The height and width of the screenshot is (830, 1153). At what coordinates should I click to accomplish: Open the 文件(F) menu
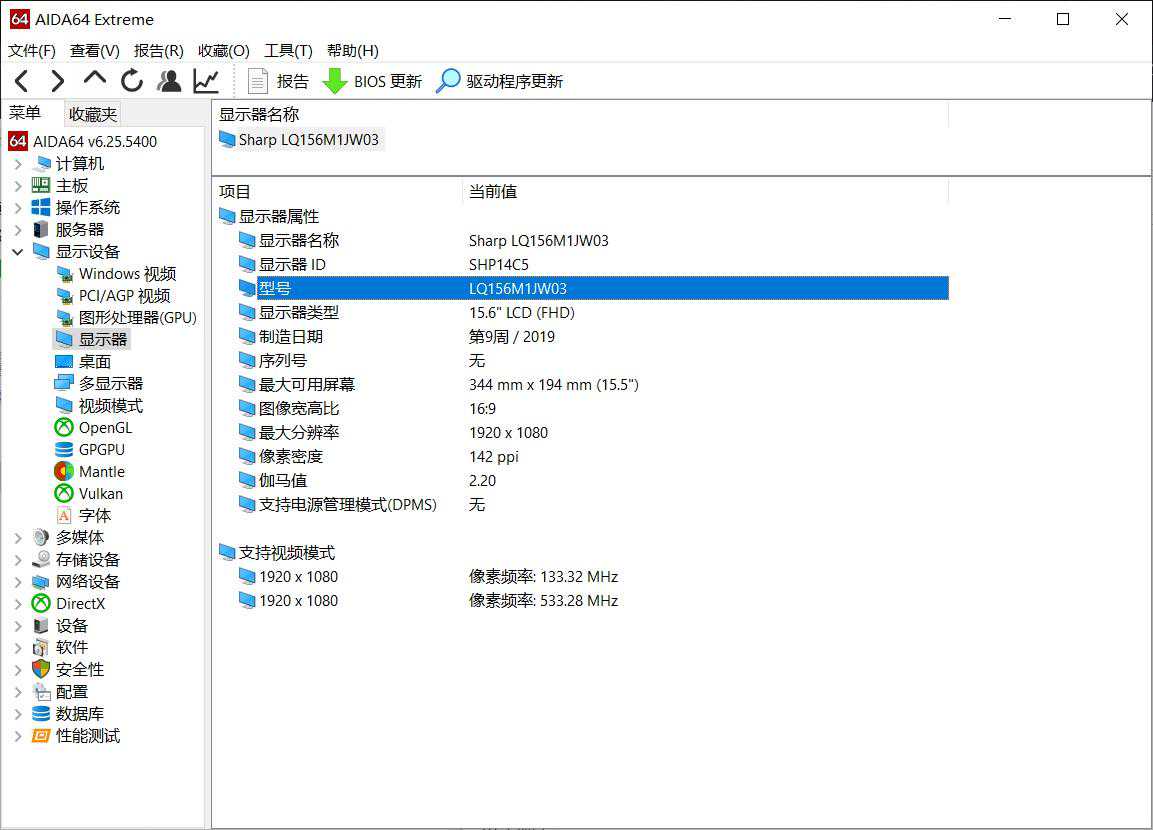coord(32,51)
